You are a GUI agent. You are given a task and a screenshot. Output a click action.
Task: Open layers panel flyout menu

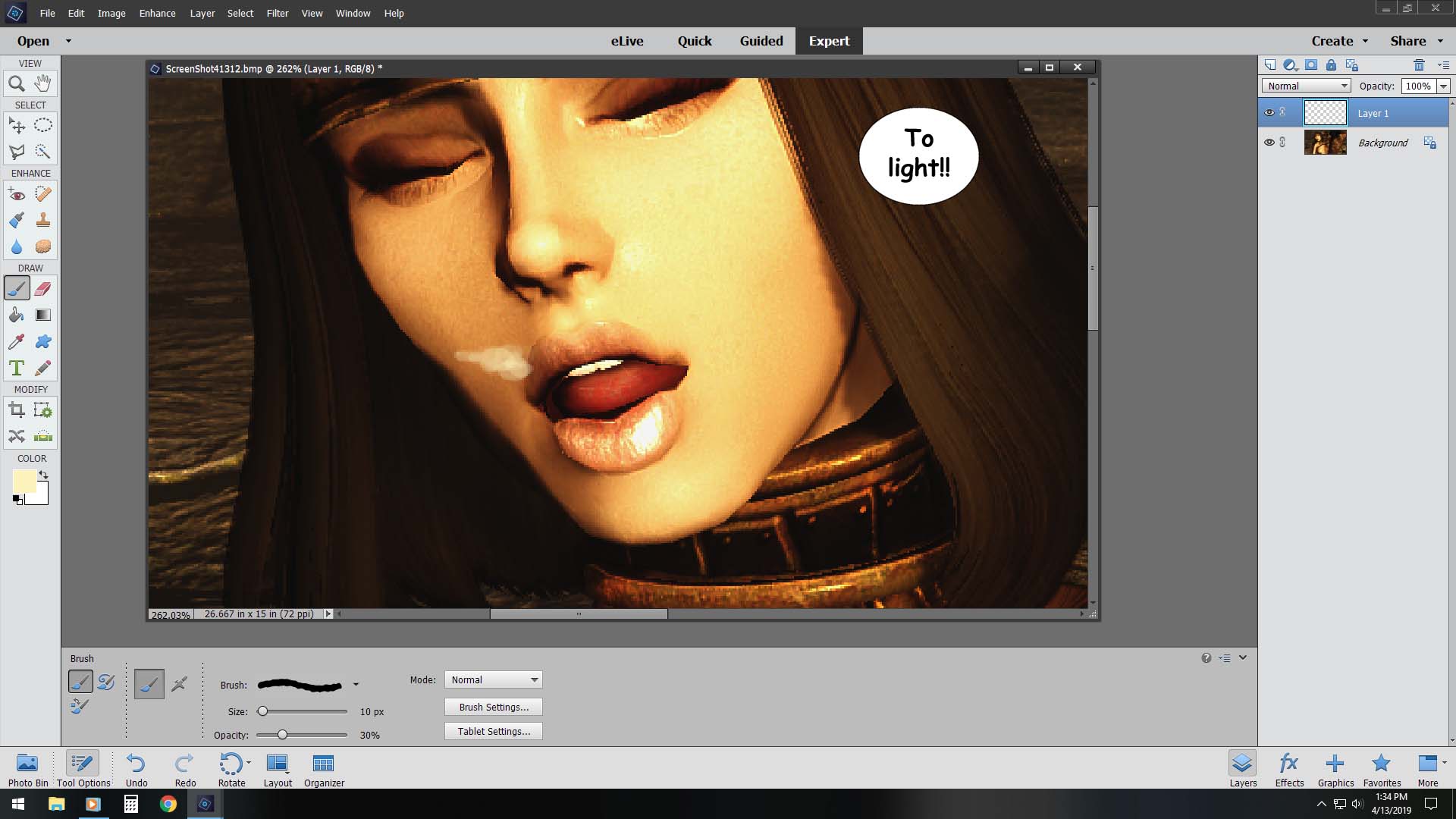coord(1443,65)
